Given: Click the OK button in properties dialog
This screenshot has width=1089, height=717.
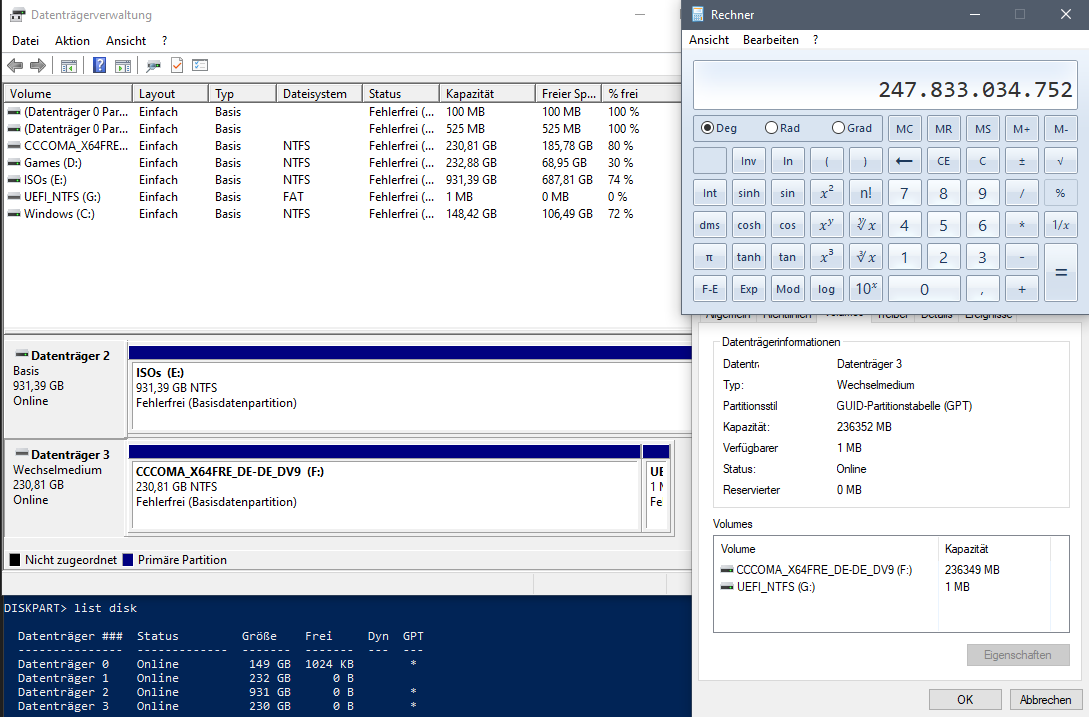Looking at the screenshot, I should pyautogui.click(x=965, y=700).
